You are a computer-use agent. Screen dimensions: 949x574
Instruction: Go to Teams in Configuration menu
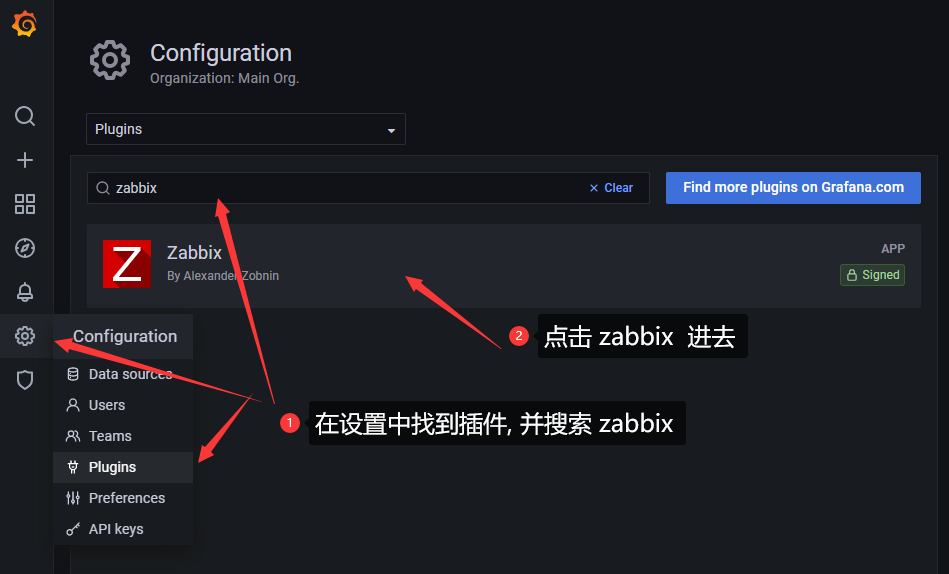click(x=110, y=436)
